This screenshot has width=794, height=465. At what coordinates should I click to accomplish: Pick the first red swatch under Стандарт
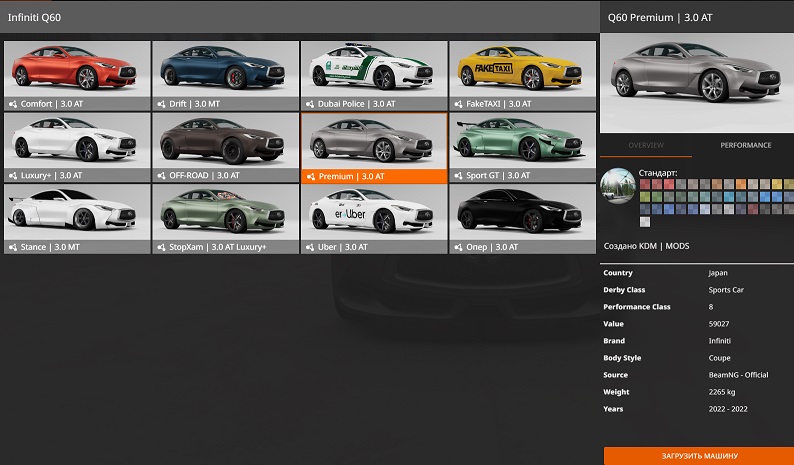point(645,184)
